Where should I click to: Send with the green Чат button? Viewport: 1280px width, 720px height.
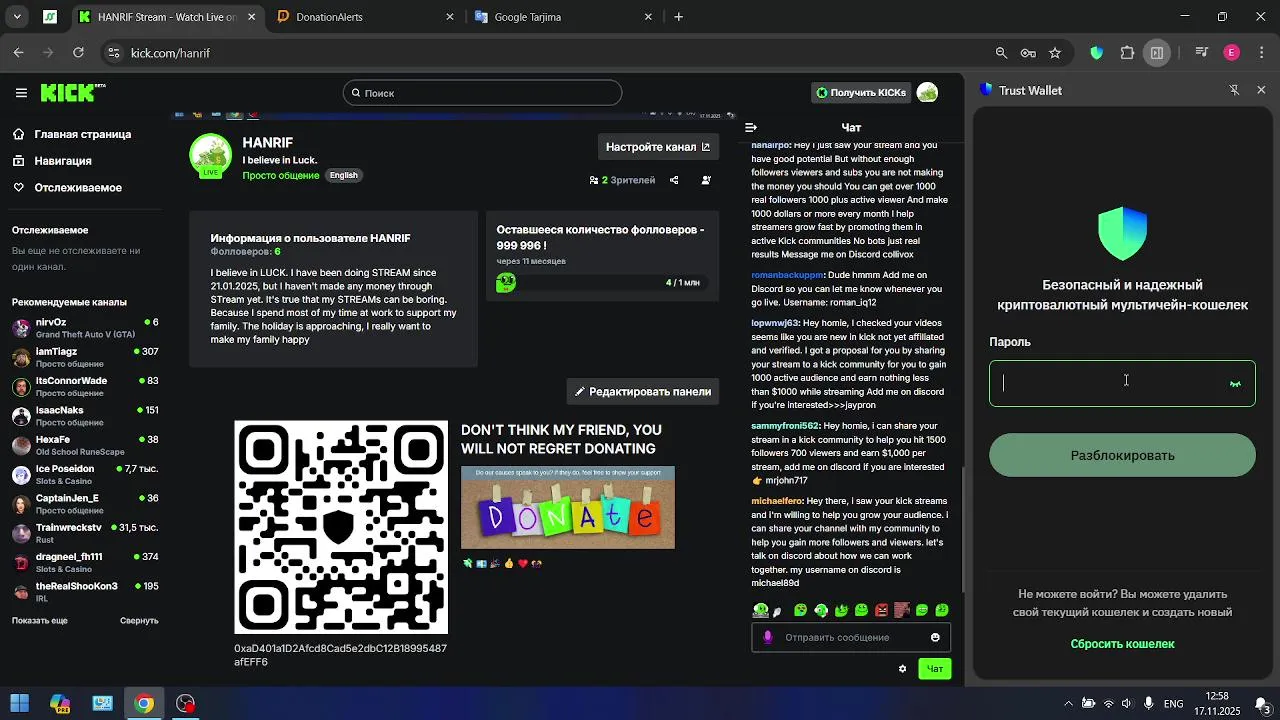(935, 669)
